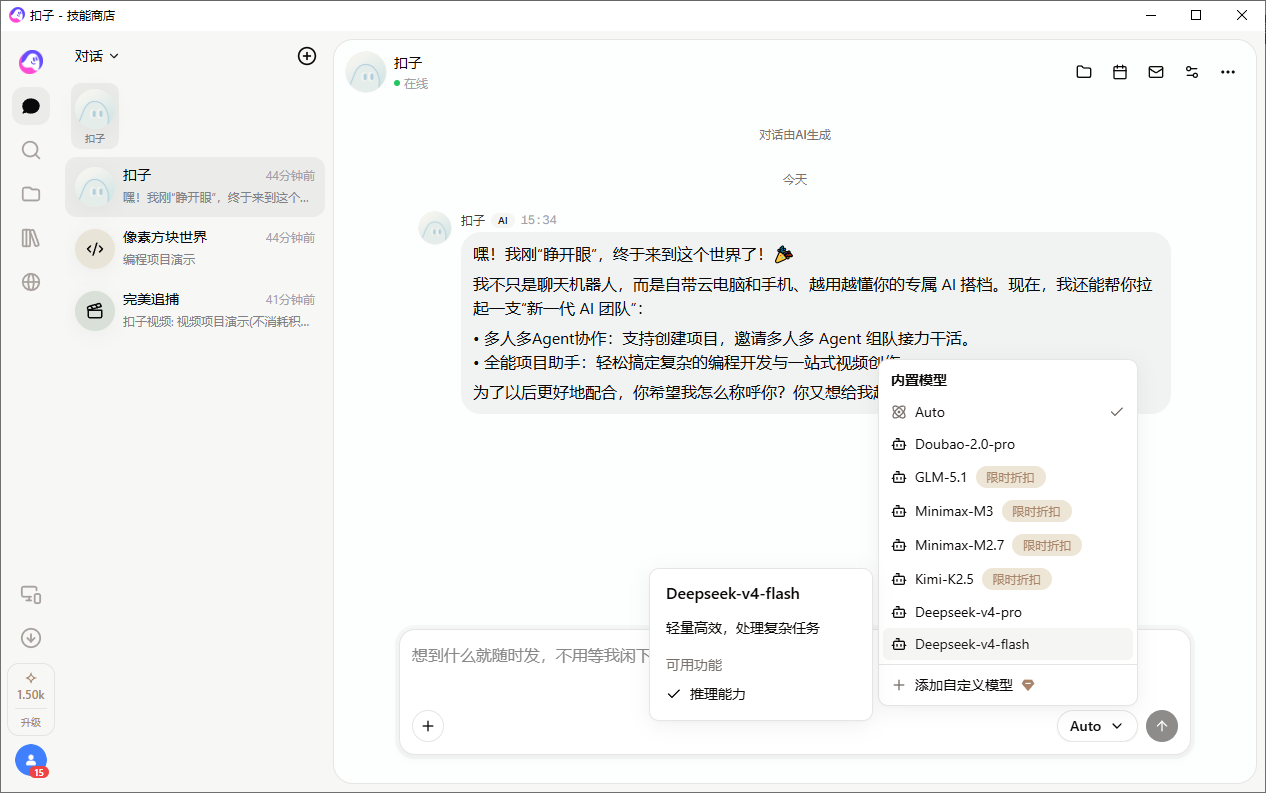1266x793 pixels.
Task: Click the 限时折扣 tag beside Kimi-K2.5
Action: tap(1017, 579)
